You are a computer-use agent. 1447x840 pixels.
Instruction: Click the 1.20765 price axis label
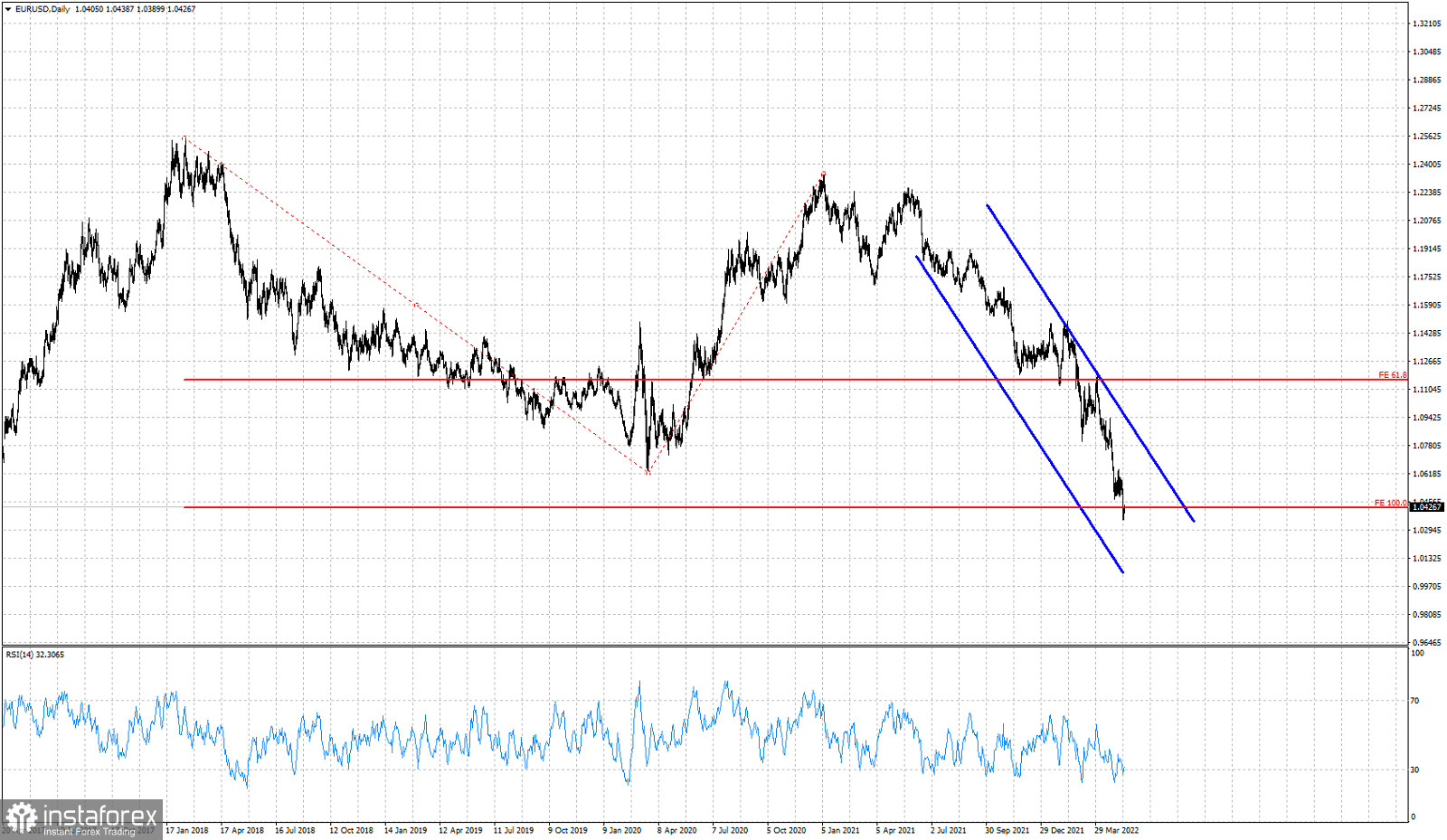1427,221
